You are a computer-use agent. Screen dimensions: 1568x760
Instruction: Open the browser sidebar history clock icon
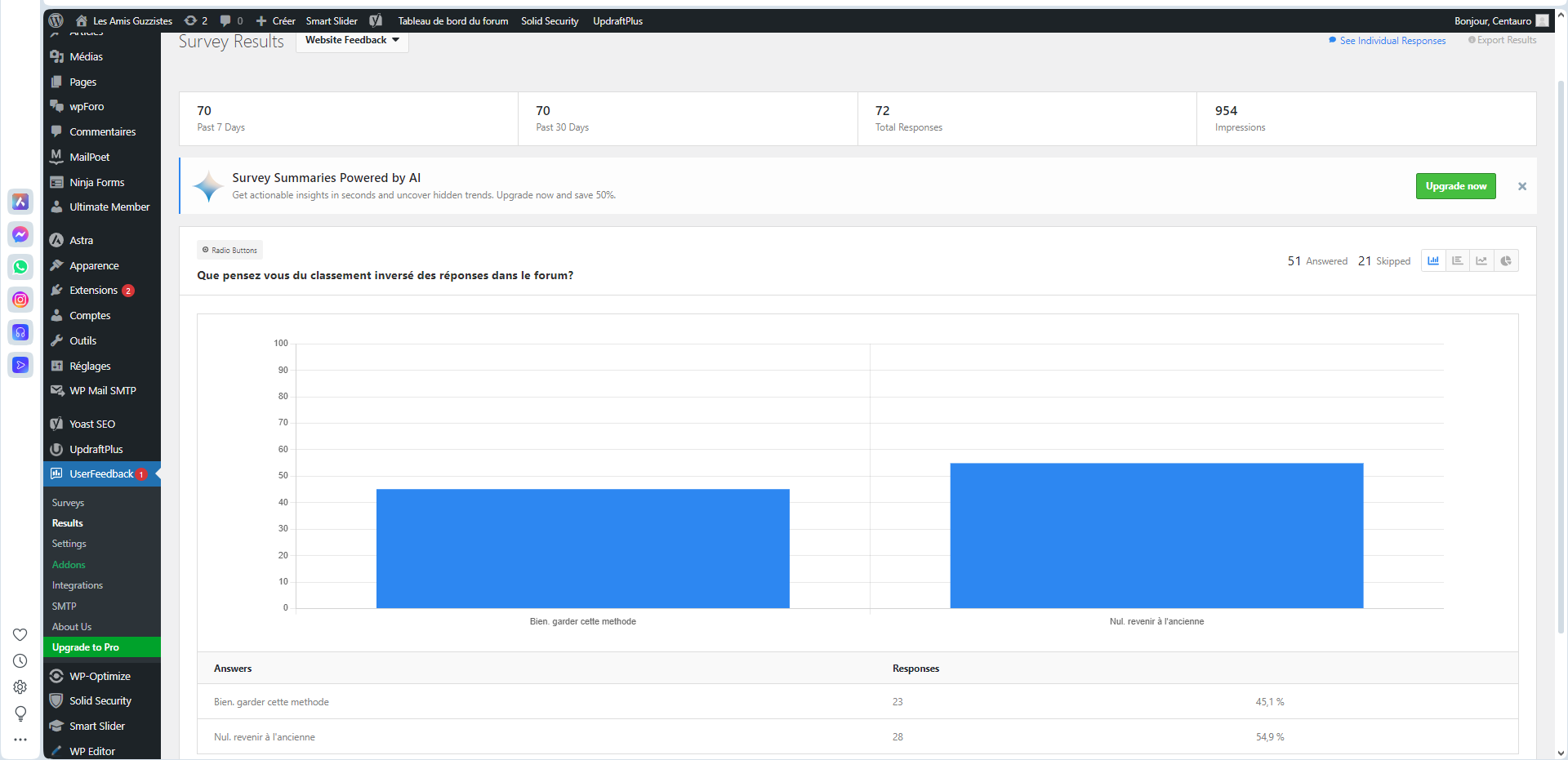click(x=20, y=661)
